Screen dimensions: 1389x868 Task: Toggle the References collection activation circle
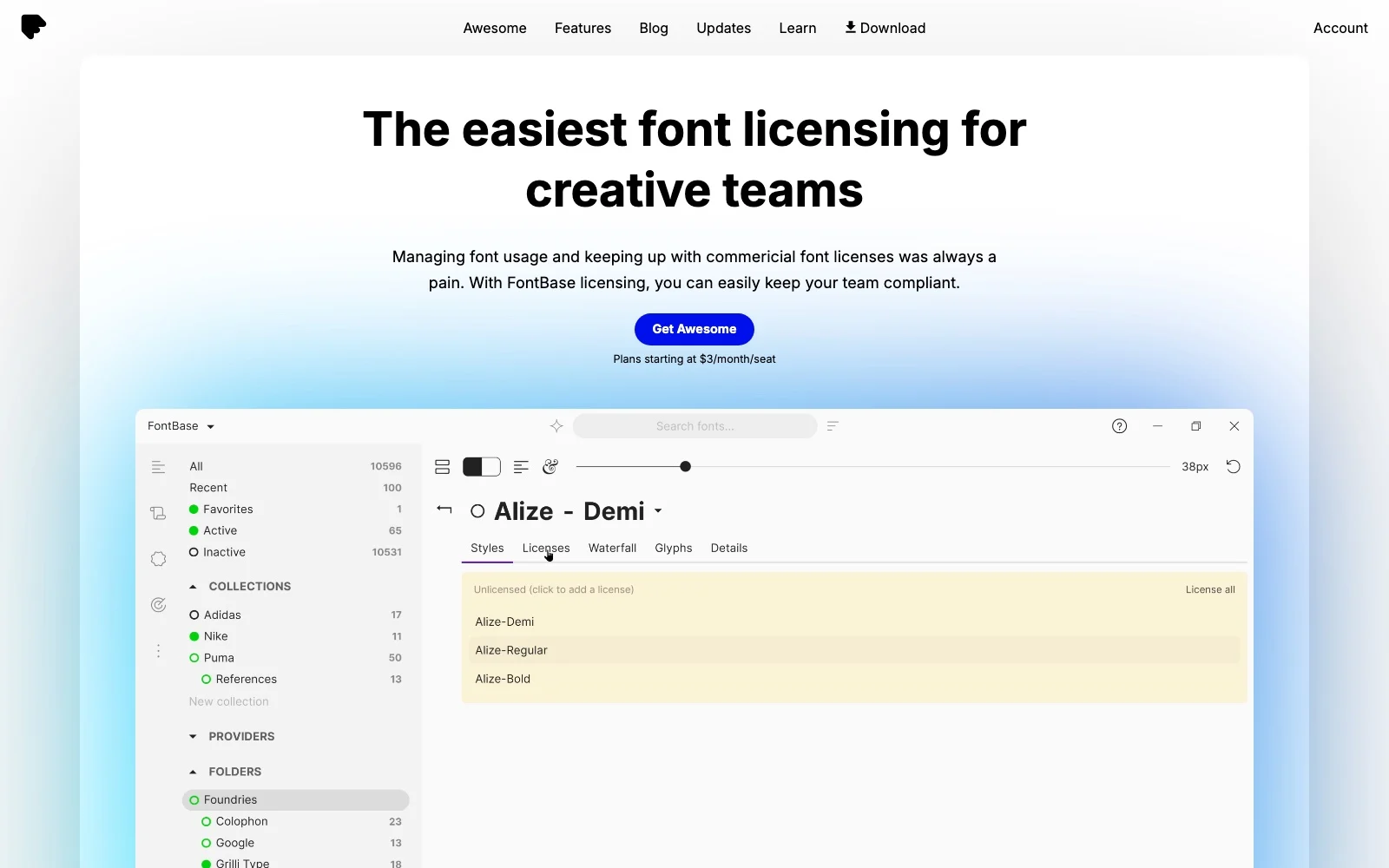(x=207, y=679)
